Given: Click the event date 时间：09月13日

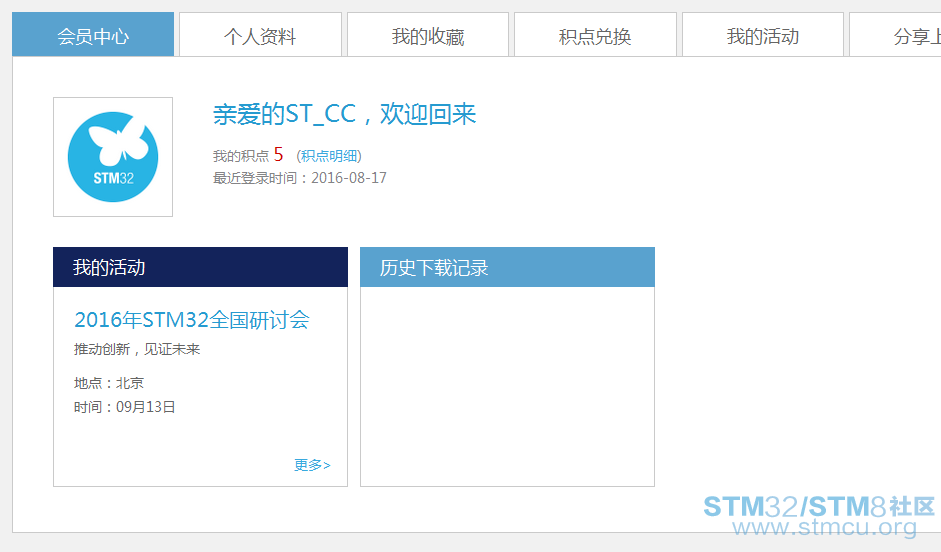Looking at the screenshot, I should 124,407.
